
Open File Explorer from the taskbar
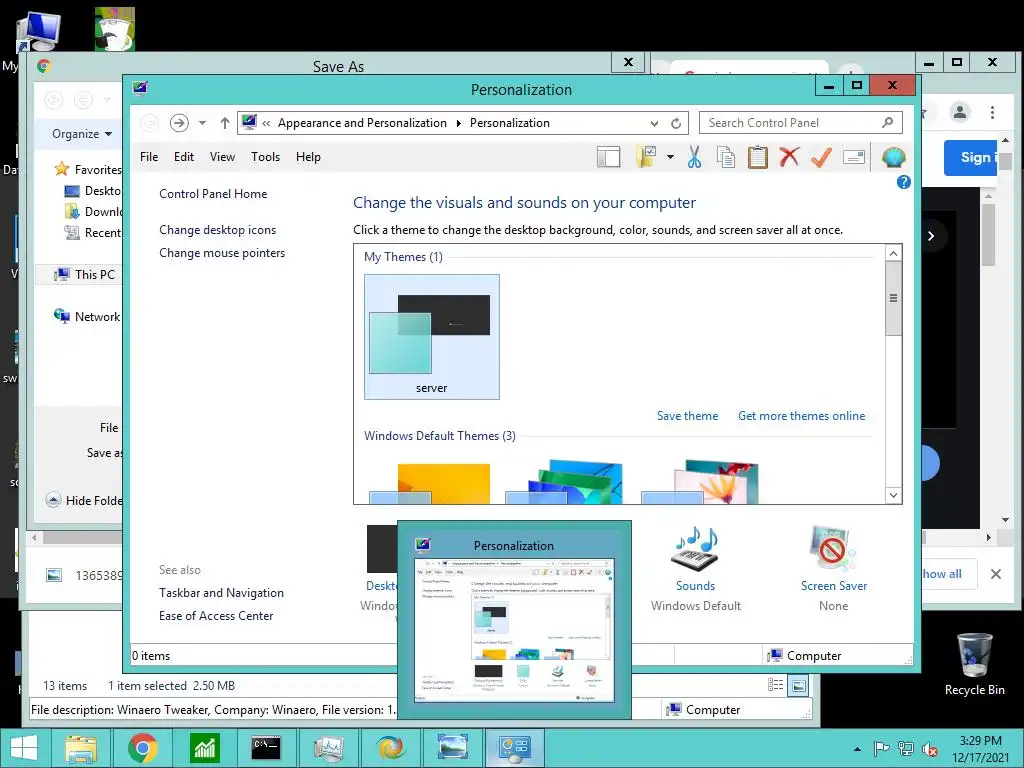click(81, 748)
